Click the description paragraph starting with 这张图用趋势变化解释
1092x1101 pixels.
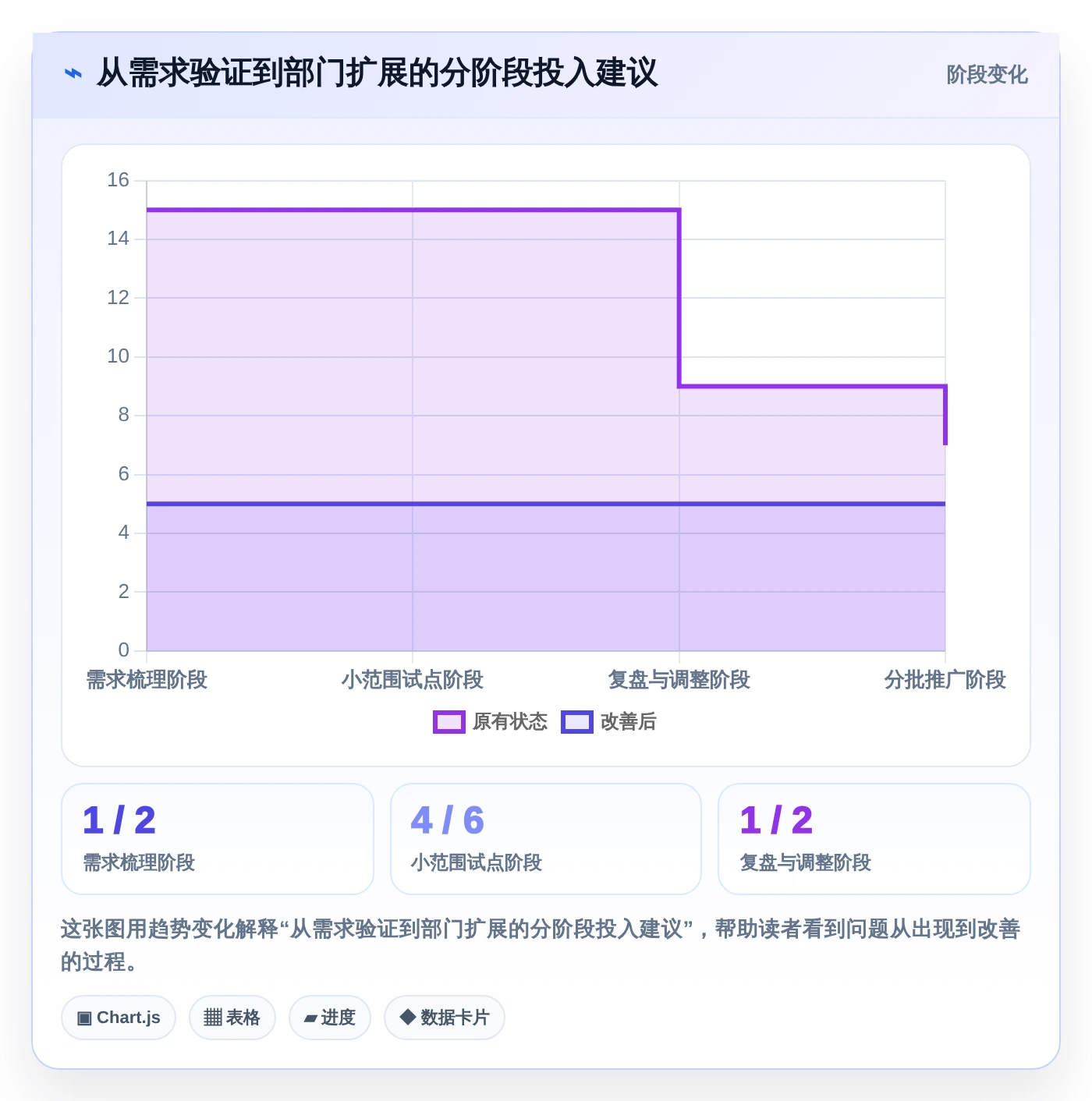click(x=541, y=945)
